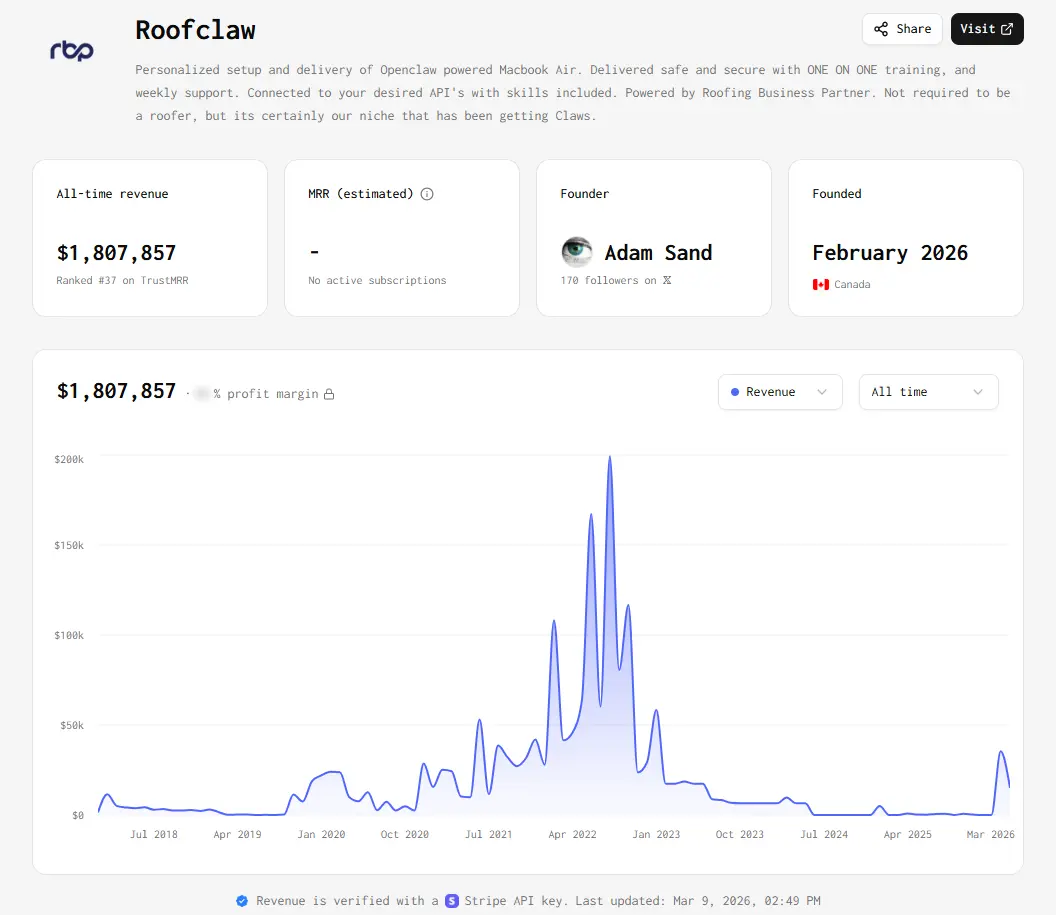1056x915 pixels.
Task: Click the Visit button
Action: [x=987, y=29]
